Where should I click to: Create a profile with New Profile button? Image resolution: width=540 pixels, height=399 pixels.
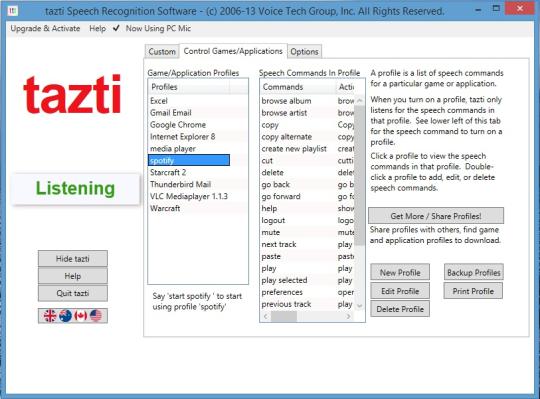point(400,272)
